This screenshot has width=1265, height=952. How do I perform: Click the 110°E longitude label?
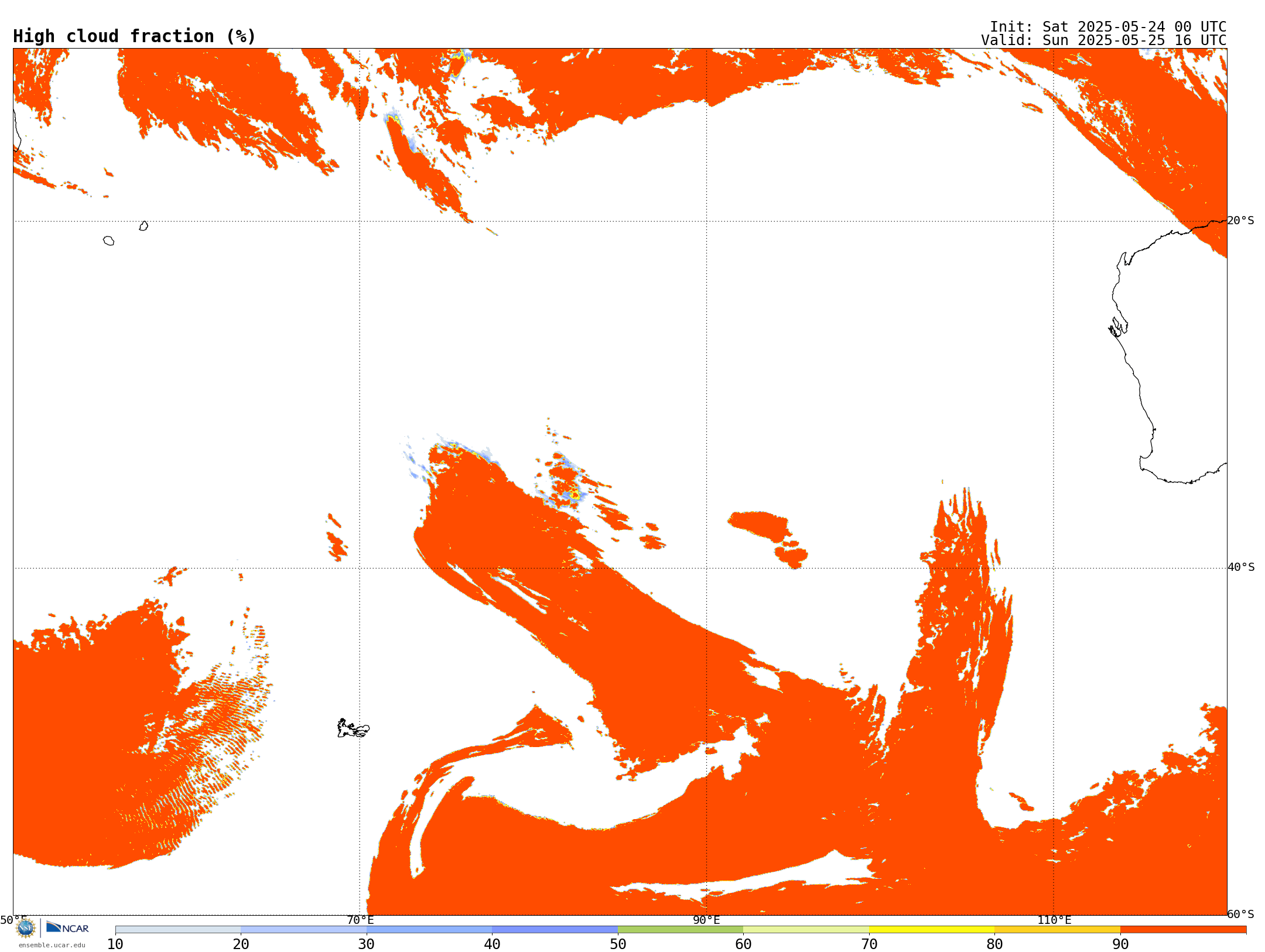pos(1054,920)
